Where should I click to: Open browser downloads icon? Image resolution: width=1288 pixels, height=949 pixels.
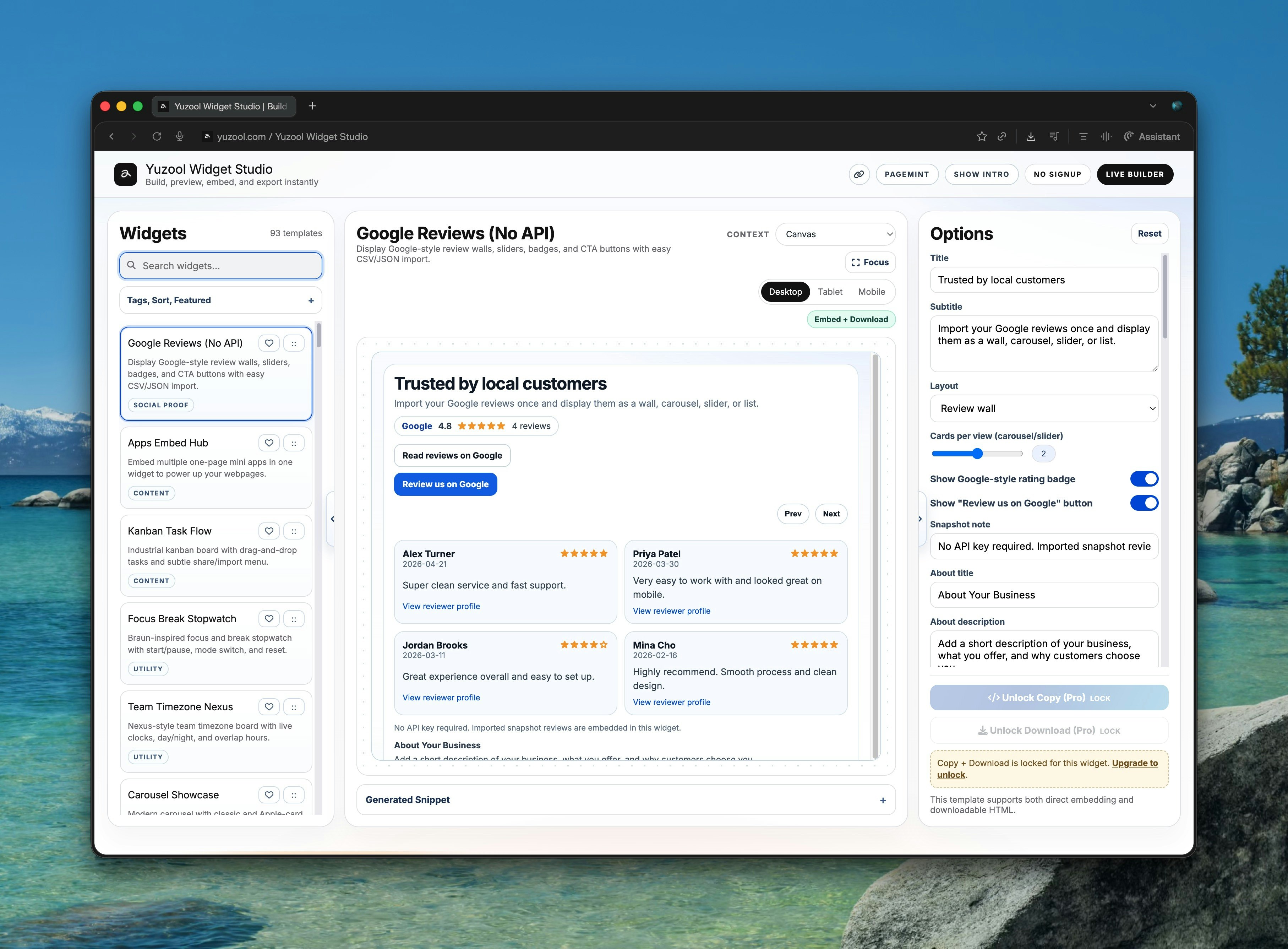(x=1031, y=137)
